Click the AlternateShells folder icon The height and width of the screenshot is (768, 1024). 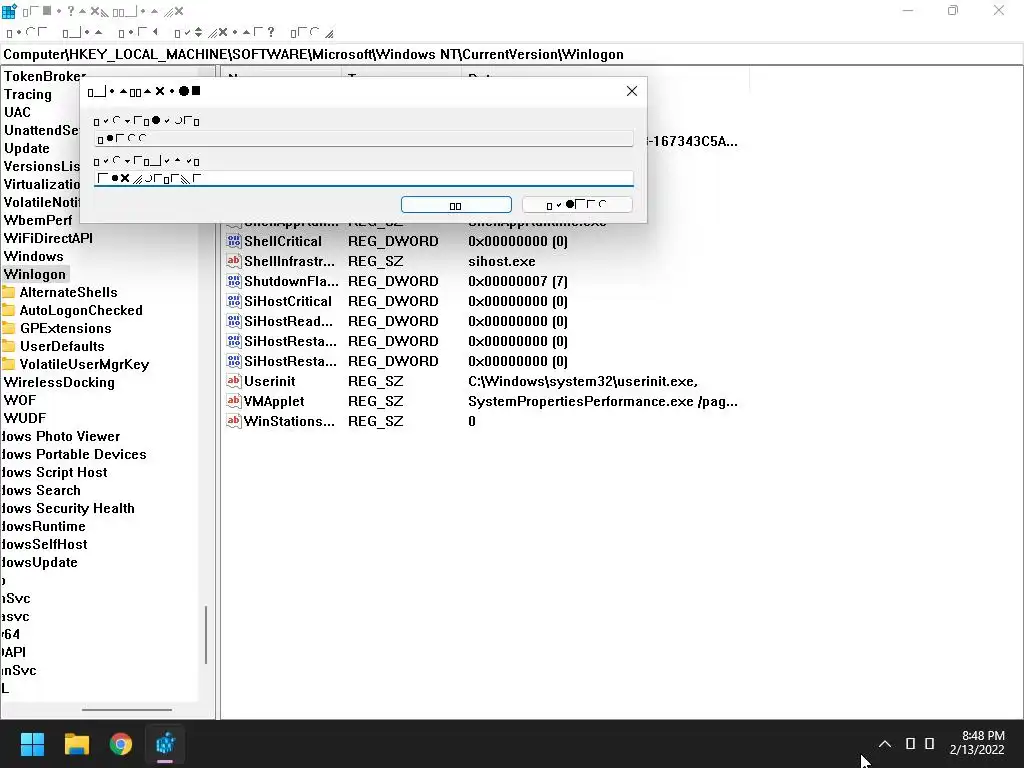tap(8, 292)
